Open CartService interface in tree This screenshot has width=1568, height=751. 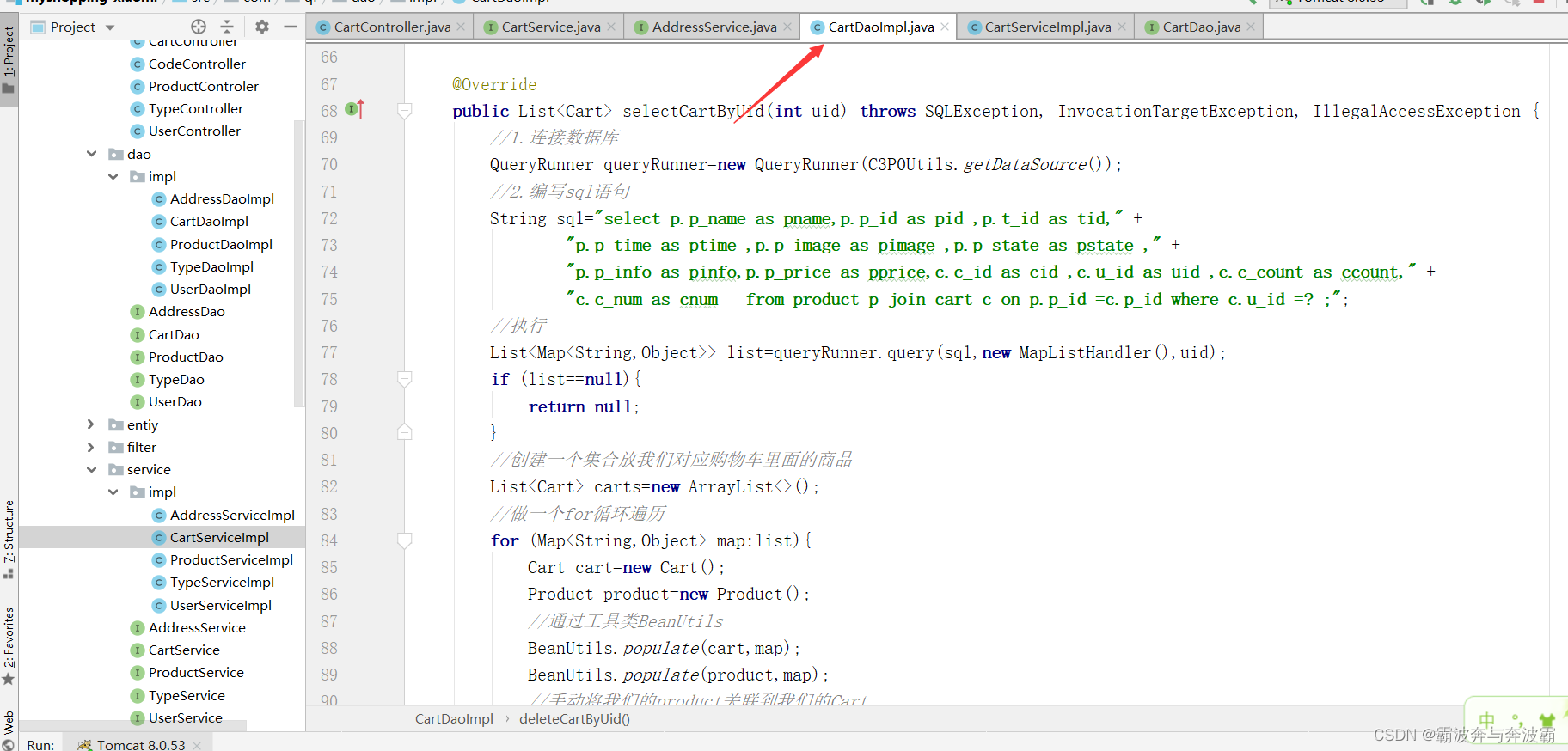click(x=184, y=650)
